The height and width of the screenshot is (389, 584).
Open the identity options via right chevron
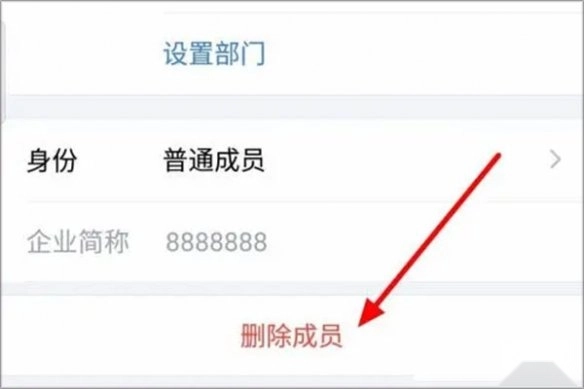555,160
